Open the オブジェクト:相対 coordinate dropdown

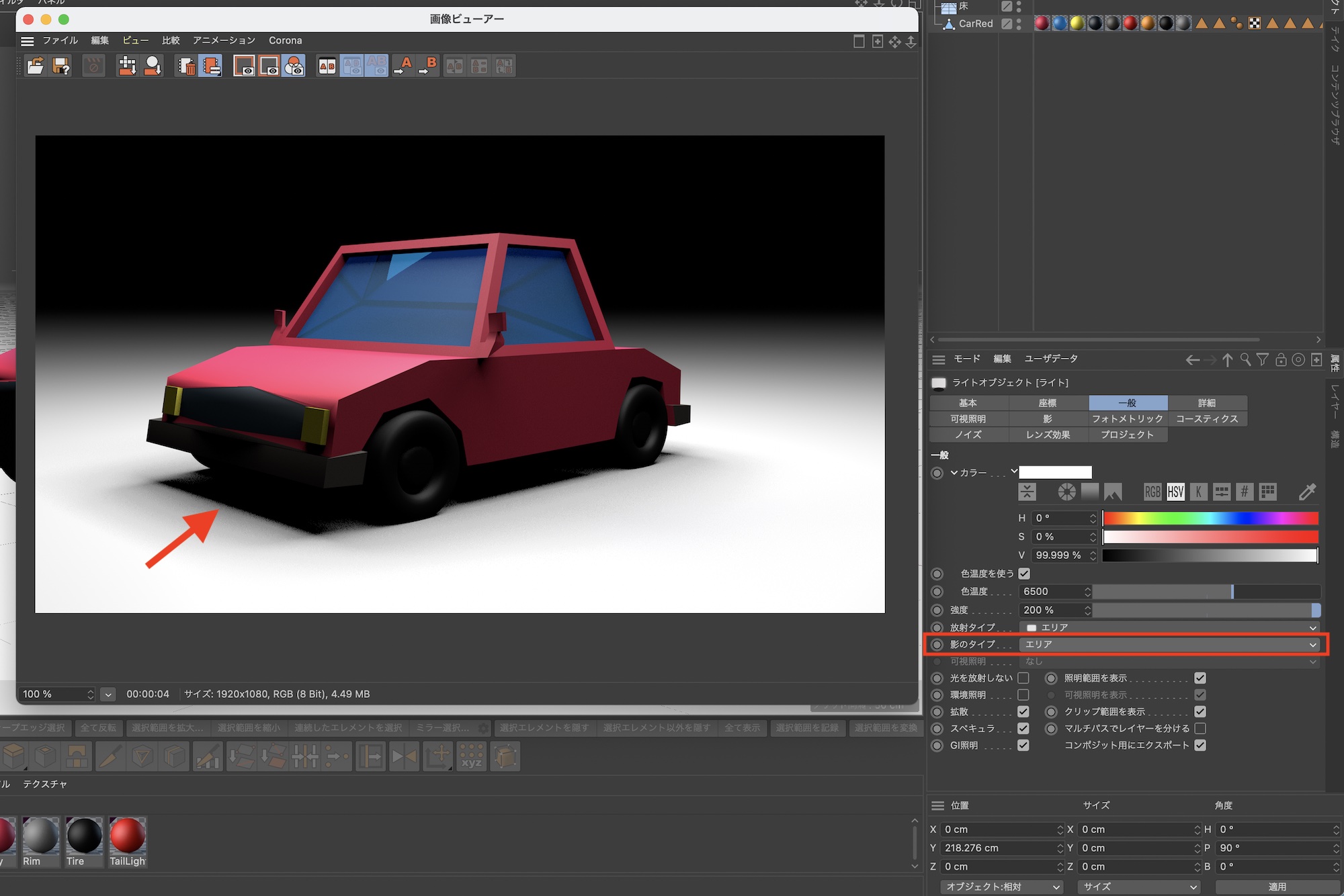click(x=1001, y=887)
